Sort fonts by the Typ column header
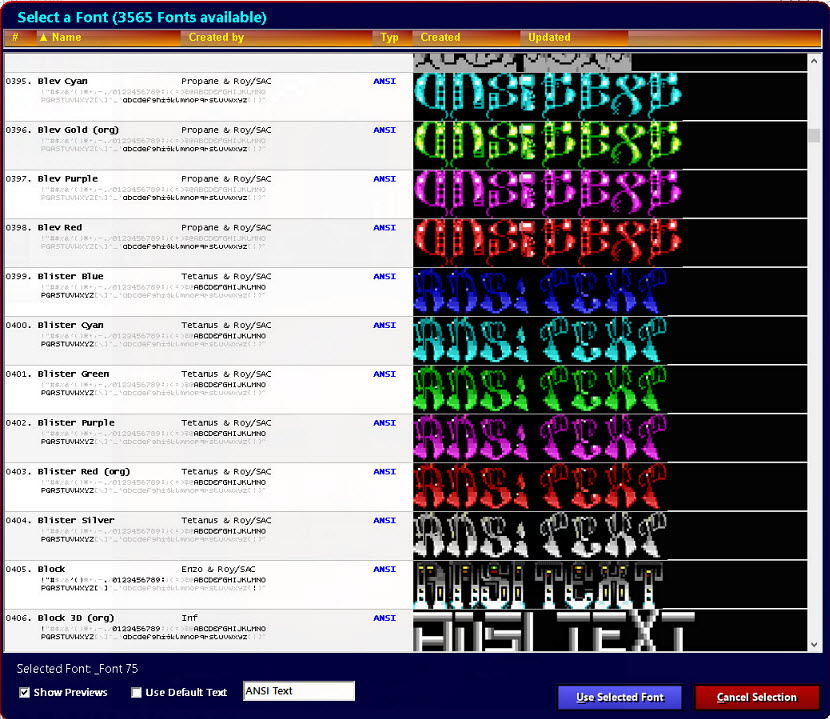 pos(390,37)
